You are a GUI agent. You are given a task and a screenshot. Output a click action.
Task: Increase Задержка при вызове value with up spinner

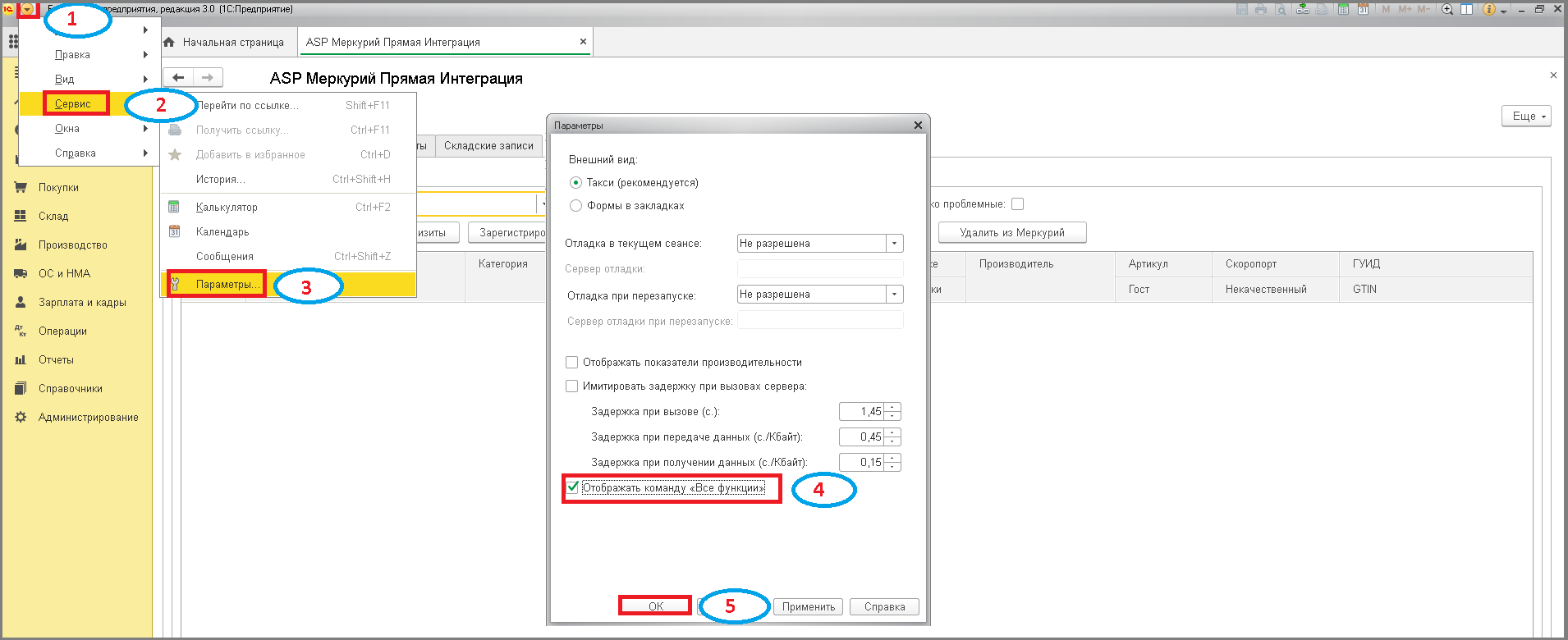(x=892, y=408)
